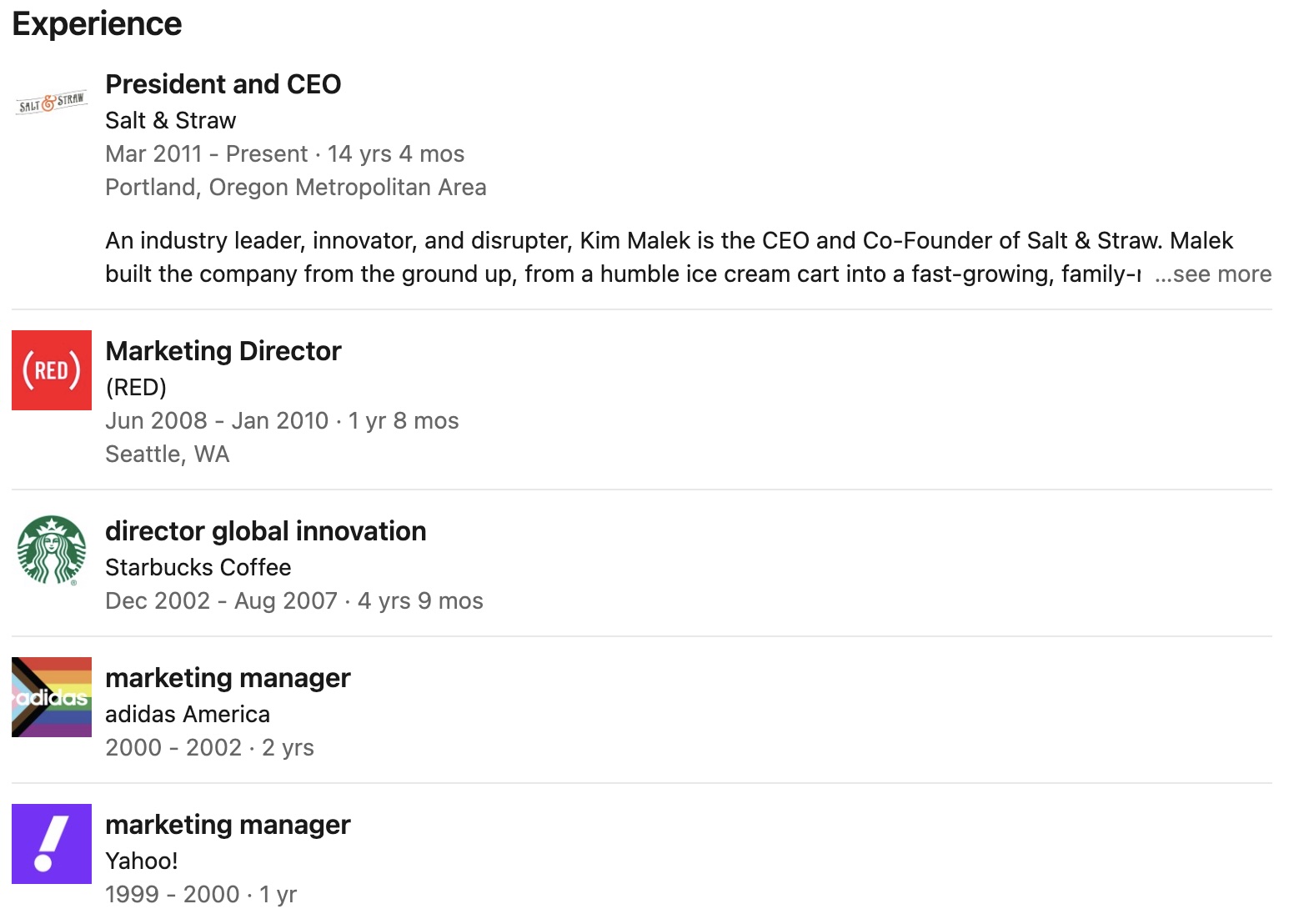Select the adidas America company name
Viewport: 1299px width, 924px height.
coord(188,715)
